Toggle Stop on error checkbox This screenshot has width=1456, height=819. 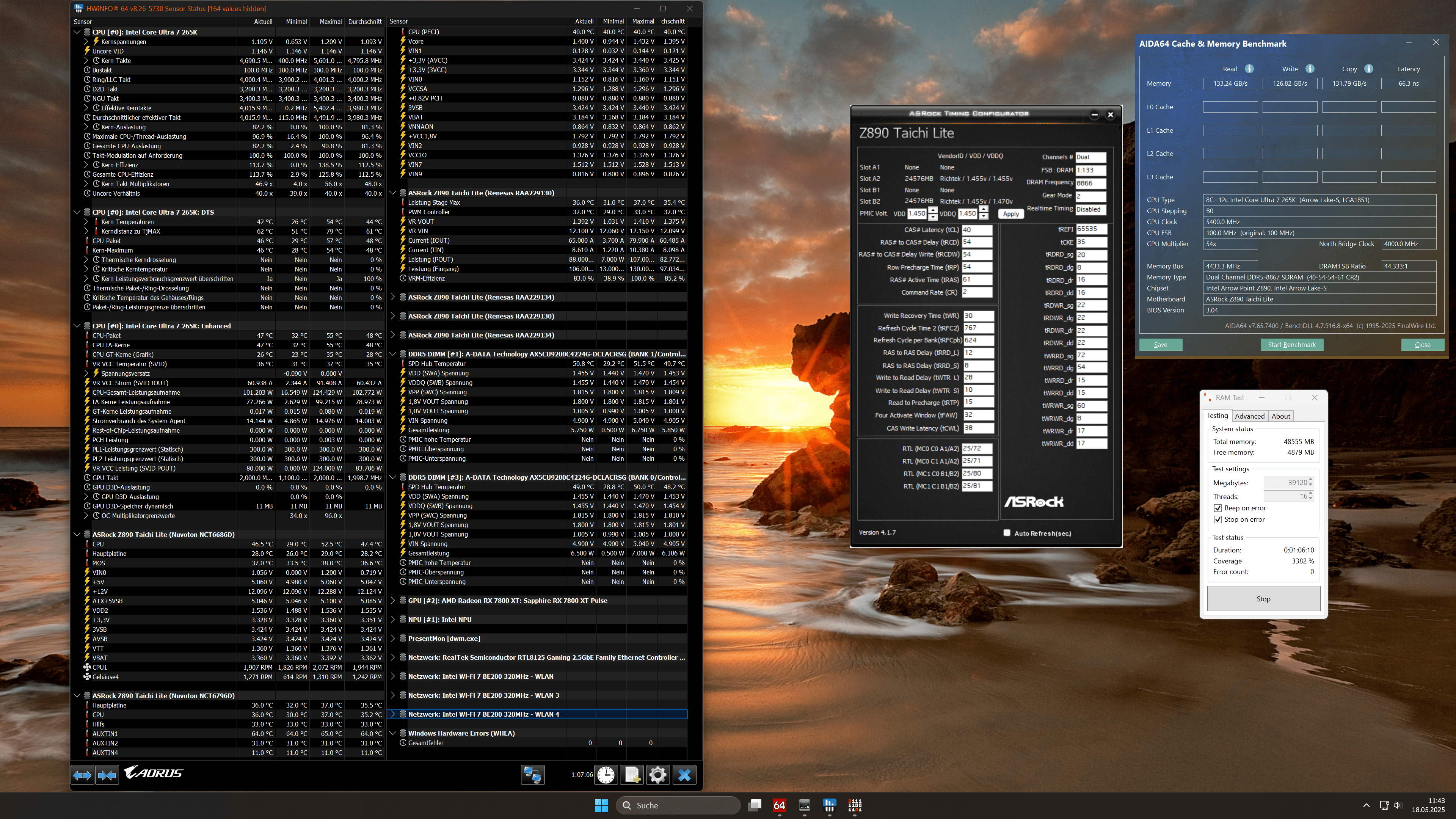[x=1218, y=519]
